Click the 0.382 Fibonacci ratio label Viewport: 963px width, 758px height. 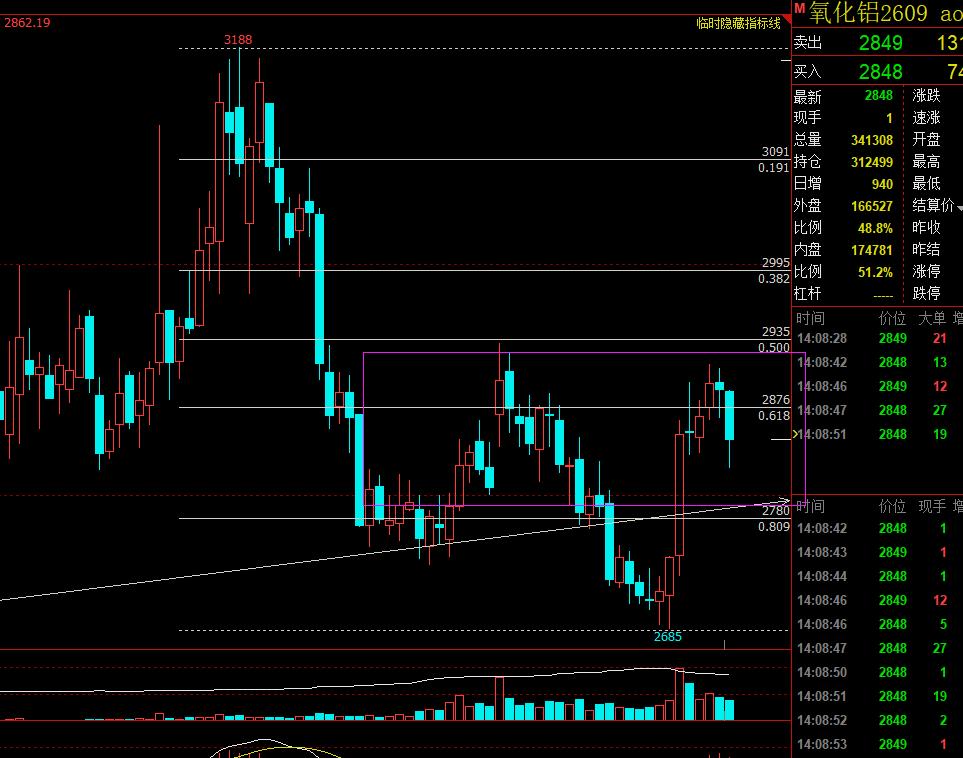pyautogui.click(x=774, y=279)
